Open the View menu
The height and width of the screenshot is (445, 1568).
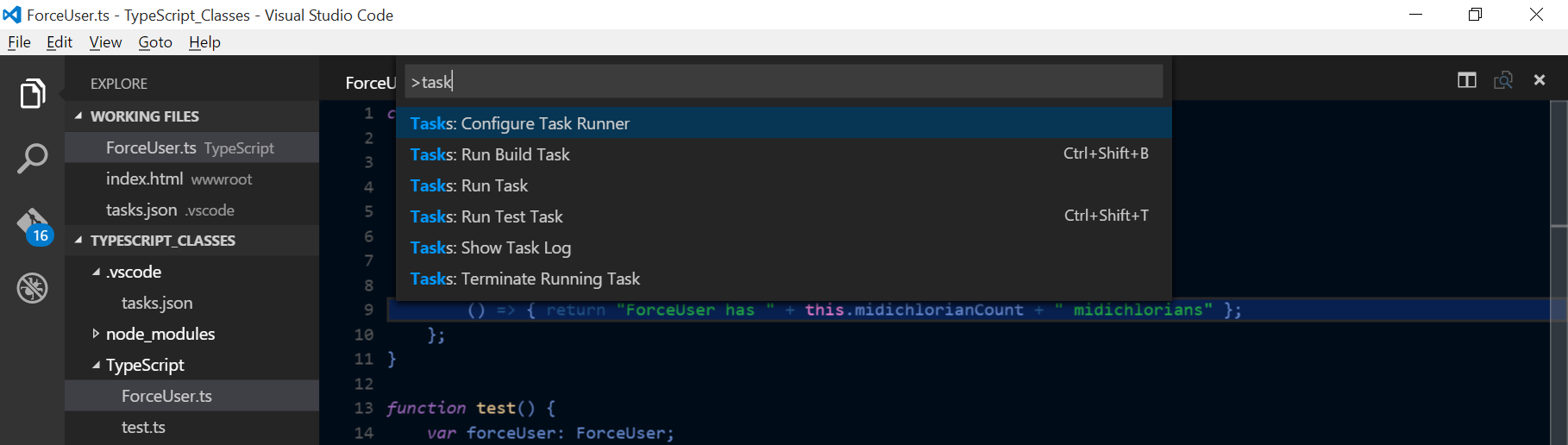(x=105, y=42)
